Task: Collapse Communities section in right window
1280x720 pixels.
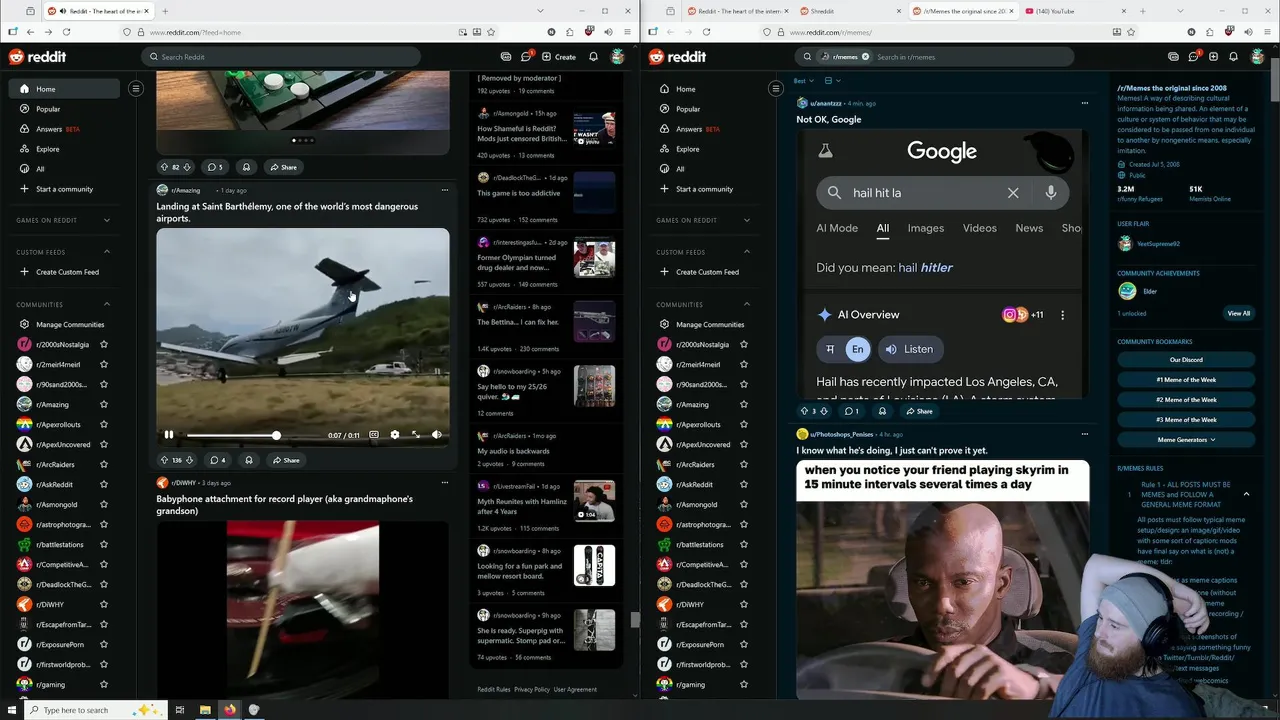Action: click(747, 304)
